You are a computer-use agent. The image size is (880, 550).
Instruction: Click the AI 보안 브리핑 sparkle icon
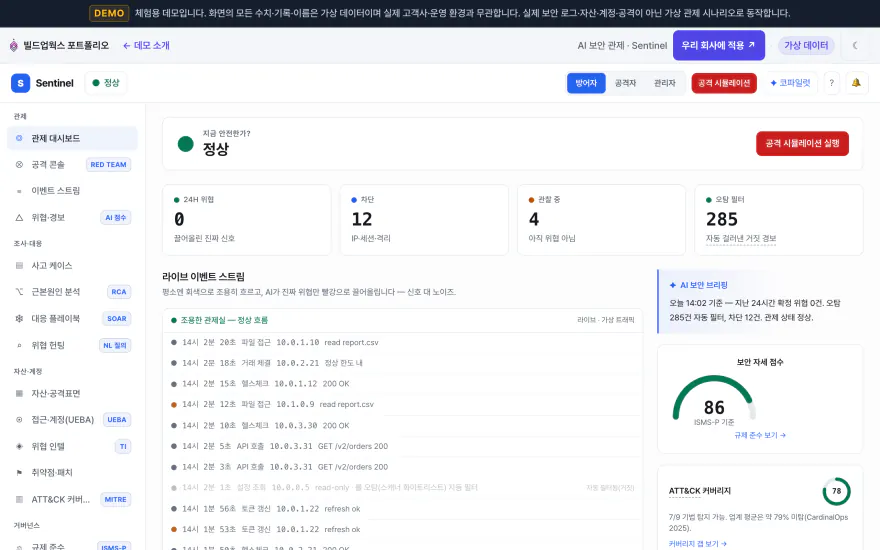(673, 285)
